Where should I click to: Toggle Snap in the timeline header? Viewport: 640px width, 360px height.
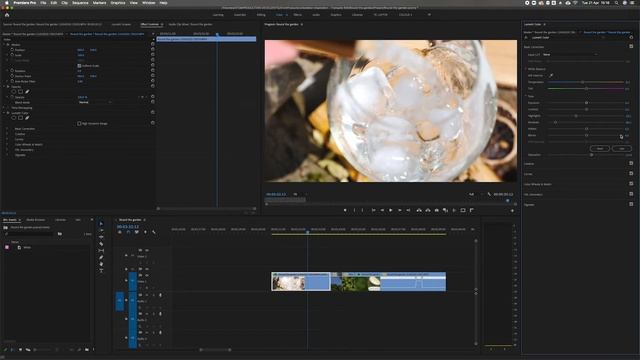coord(128,232)
